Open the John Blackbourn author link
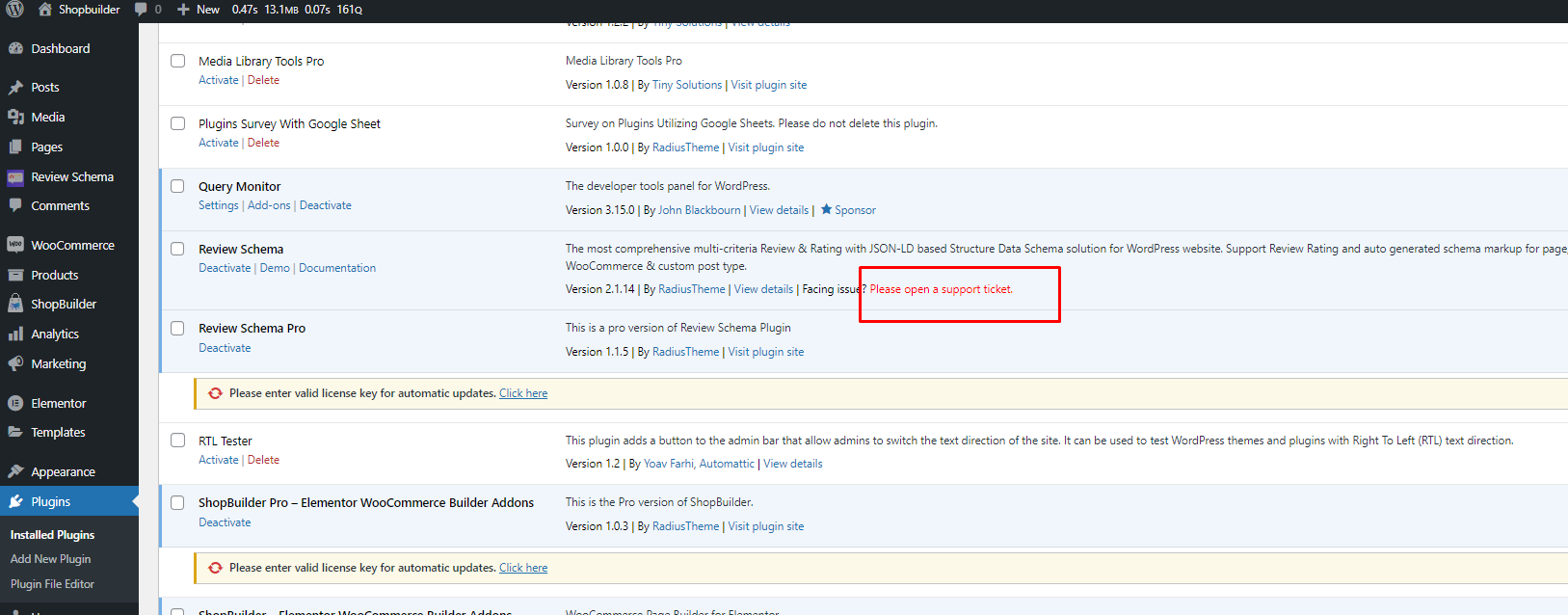The height and width of the screenshot is (615, 1568). tap(700, 210)
